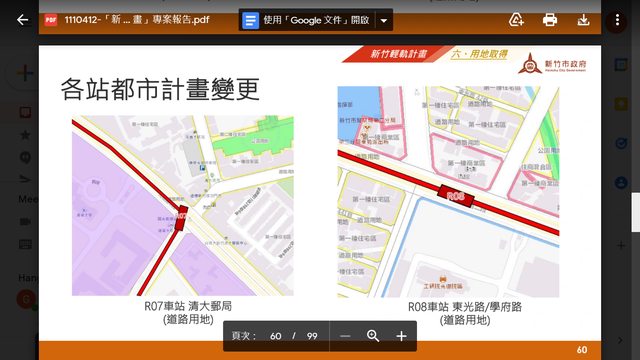Click the red PDF file type icon

point(51,20)
